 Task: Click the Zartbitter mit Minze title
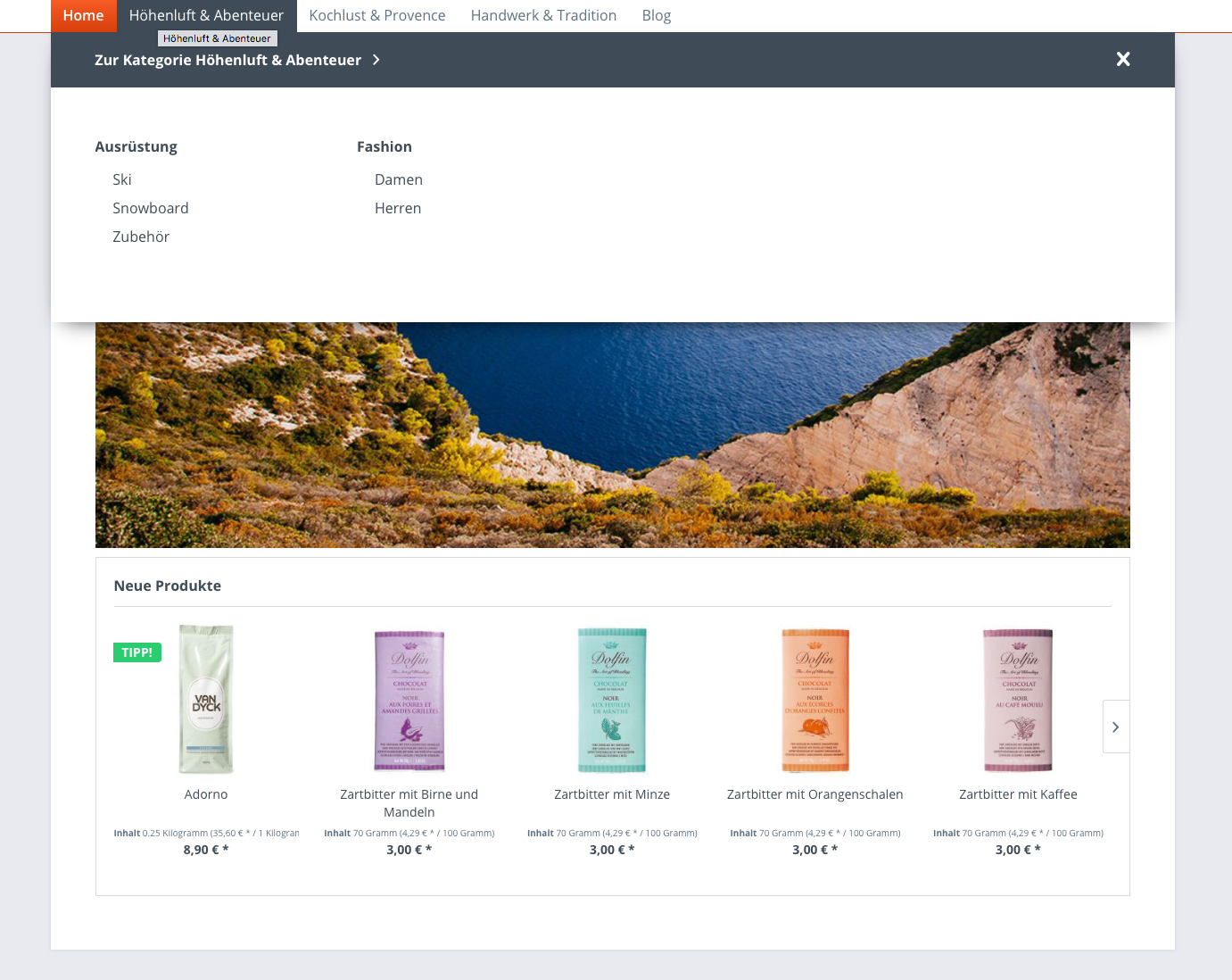(x=612, y=794)
